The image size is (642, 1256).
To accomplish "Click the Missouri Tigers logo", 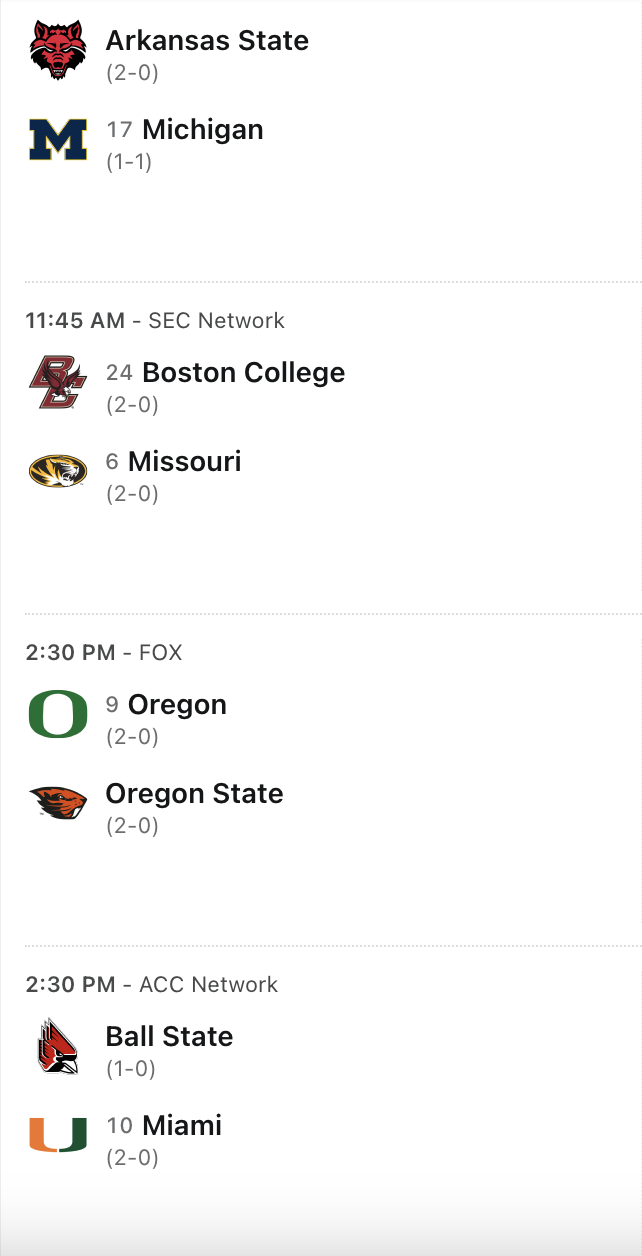I will (58, 472).
